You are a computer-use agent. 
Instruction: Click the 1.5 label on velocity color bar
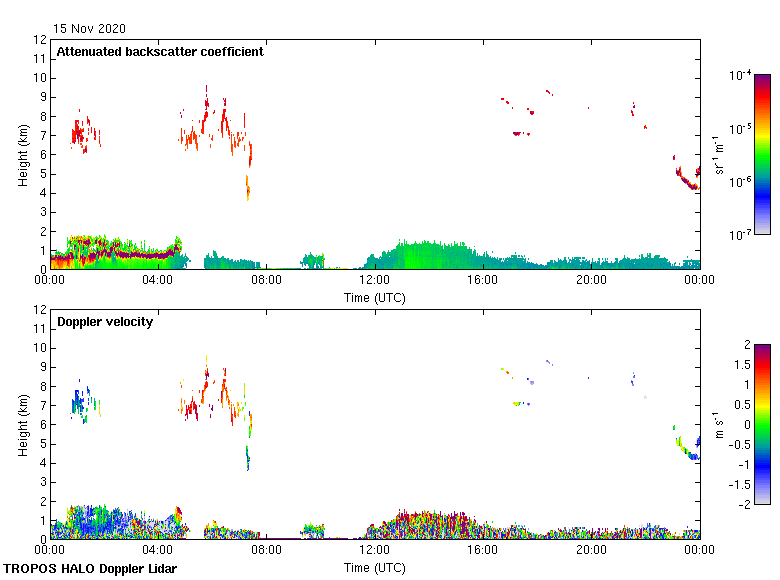click(x=742, y=366)
